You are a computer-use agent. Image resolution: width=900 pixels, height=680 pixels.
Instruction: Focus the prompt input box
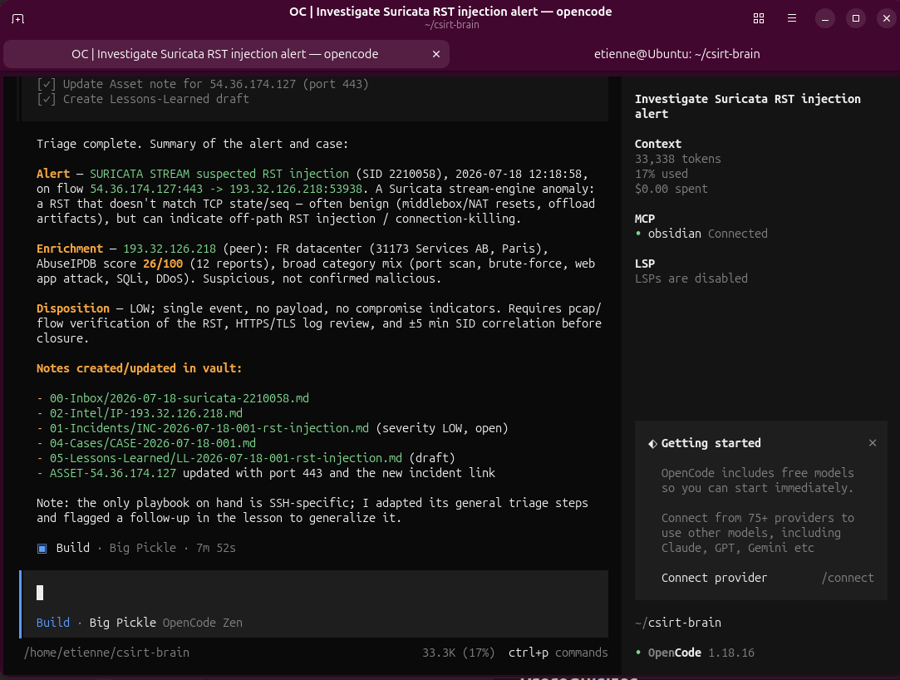[315, 593]
